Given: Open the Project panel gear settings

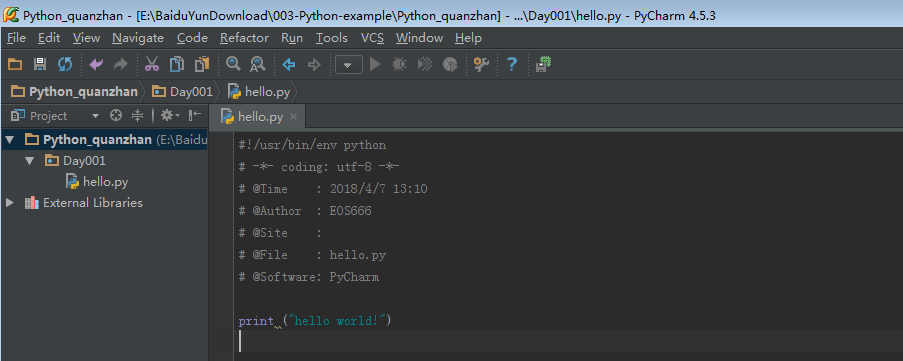Looking at the screenshot, I should click(x=170, y=116).
